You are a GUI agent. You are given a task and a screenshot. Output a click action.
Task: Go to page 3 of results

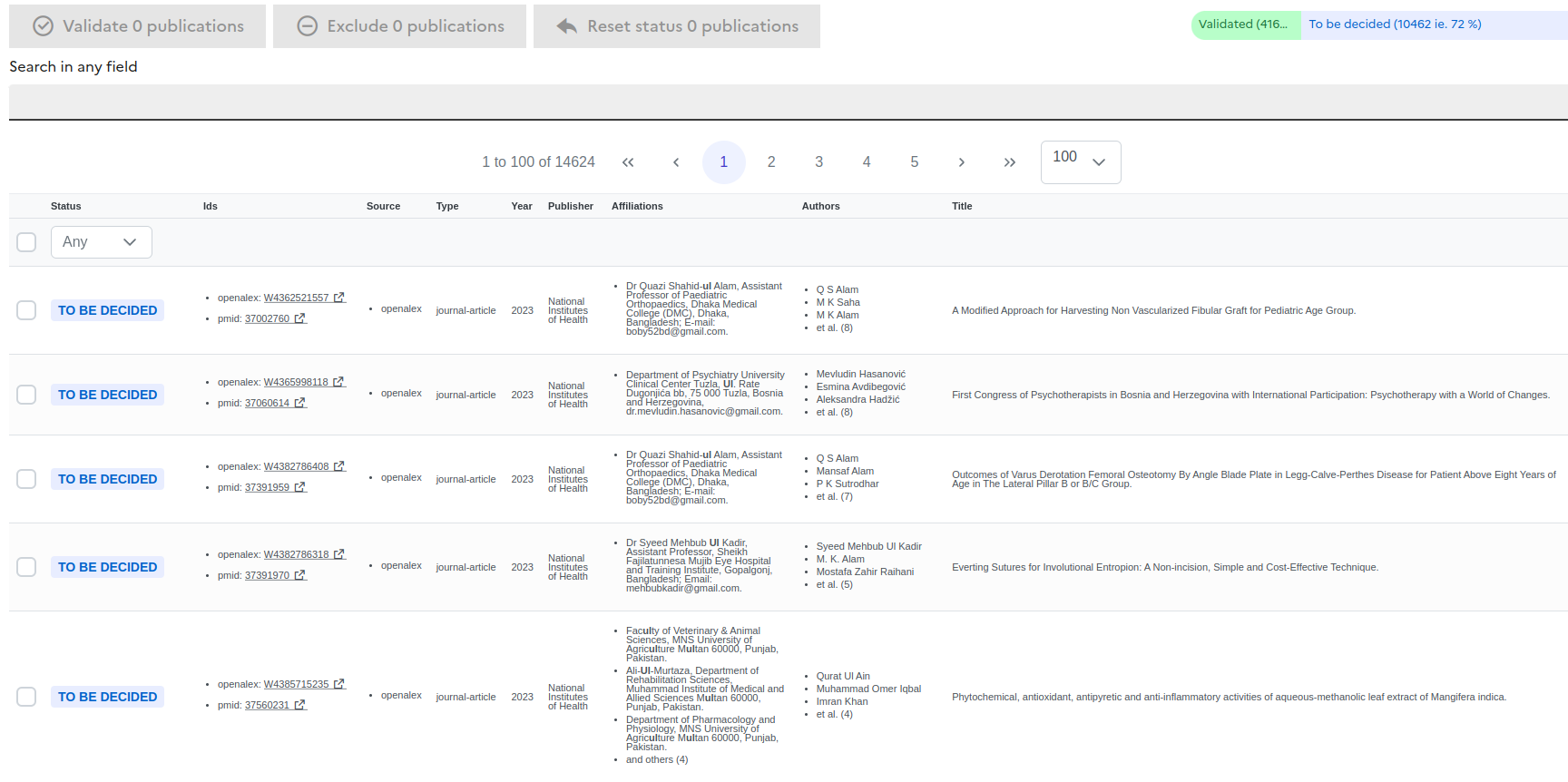click(818, 162)
